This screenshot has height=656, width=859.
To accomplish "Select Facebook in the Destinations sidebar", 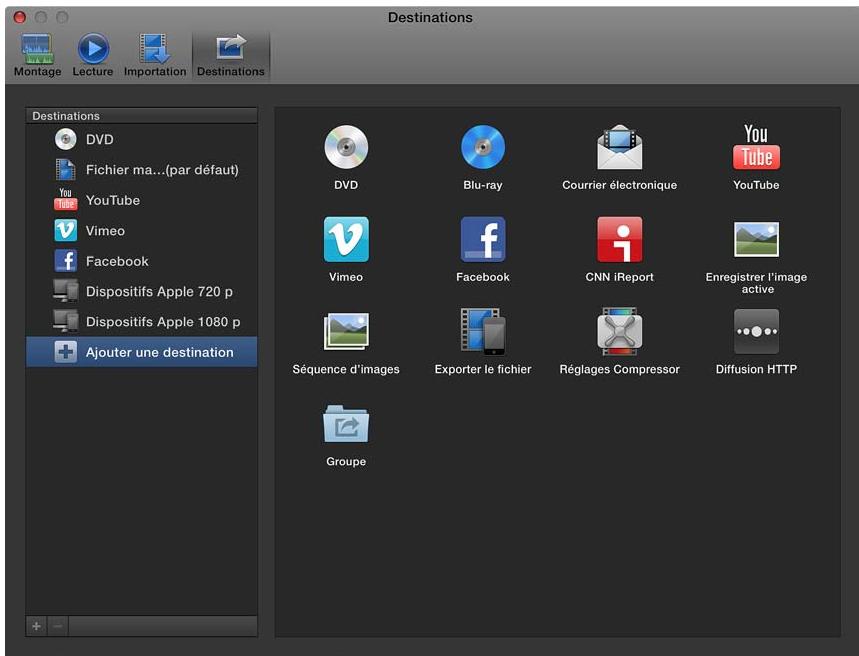I will (141, 261).
